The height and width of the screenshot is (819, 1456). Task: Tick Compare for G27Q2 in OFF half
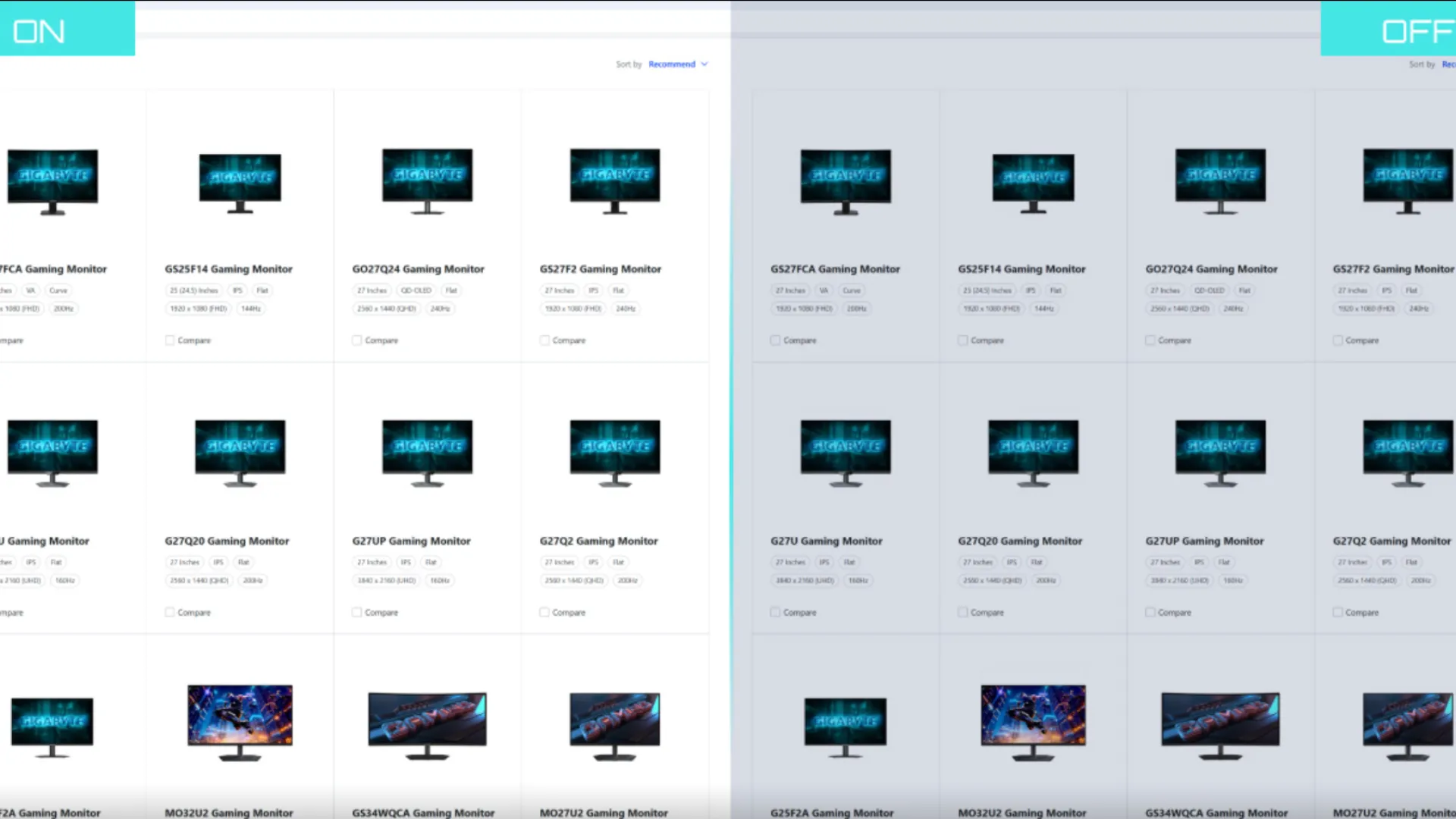coord(1338,612)
